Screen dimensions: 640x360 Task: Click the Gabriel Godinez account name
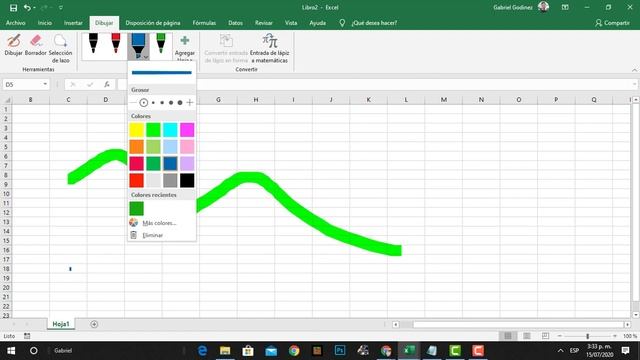513,7
